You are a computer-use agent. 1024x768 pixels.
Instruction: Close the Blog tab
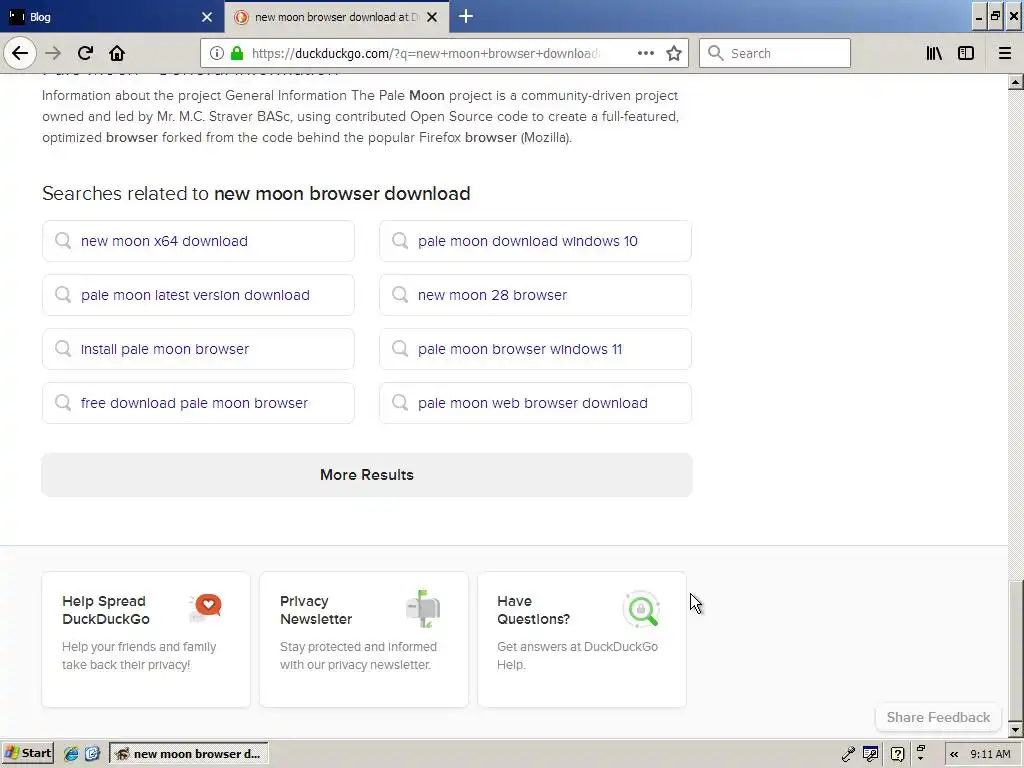[x=207, y=17]
